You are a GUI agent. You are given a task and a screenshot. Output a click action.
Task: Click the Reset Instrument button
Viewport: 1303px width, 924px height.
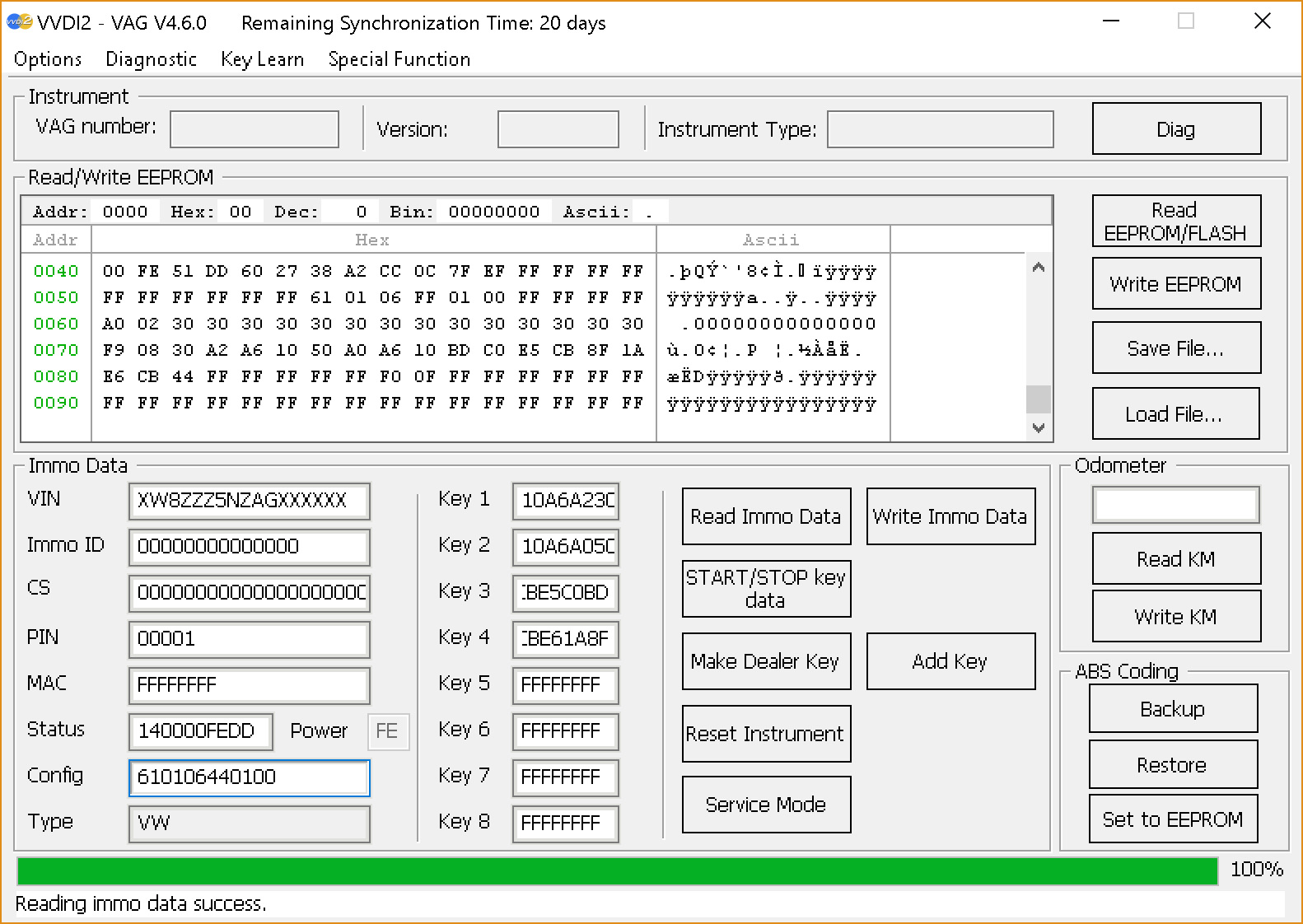766,734
